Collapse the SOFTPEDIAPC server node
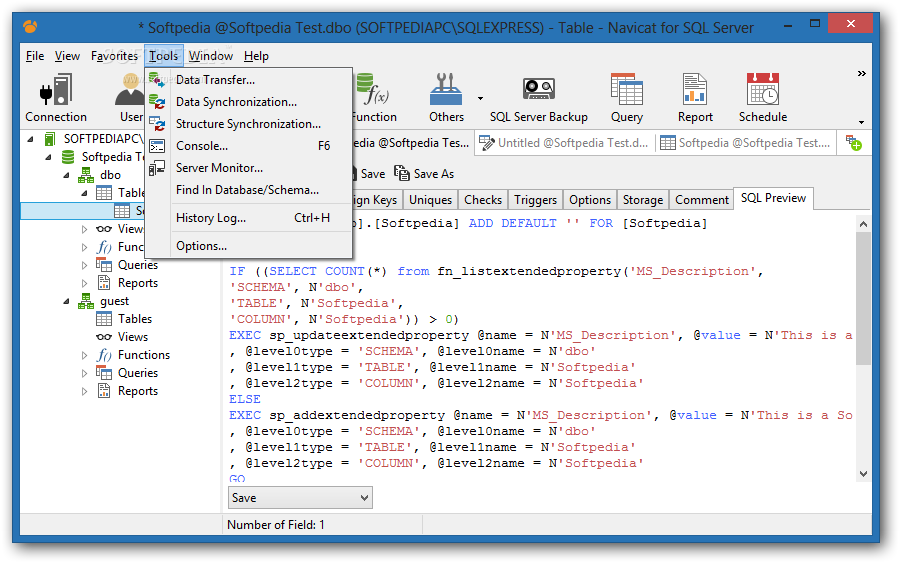Screen dimensions: 900x563 coord(30,139)
